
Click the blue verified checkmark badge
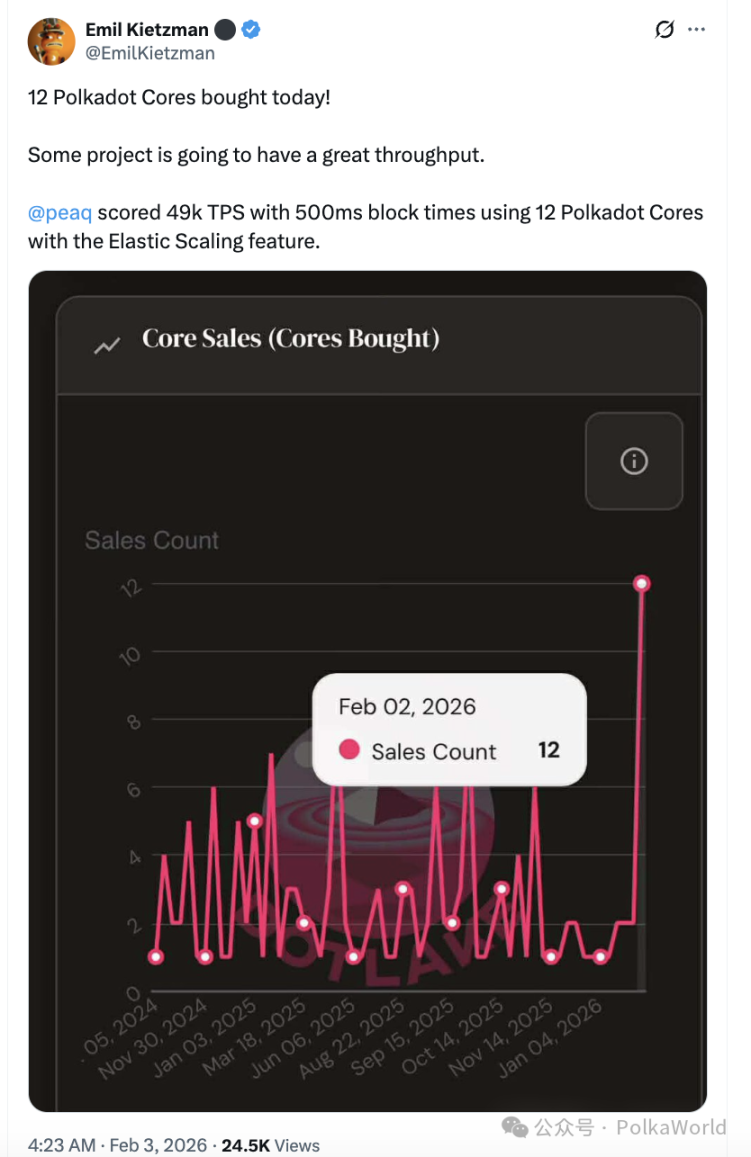(252, 30)
